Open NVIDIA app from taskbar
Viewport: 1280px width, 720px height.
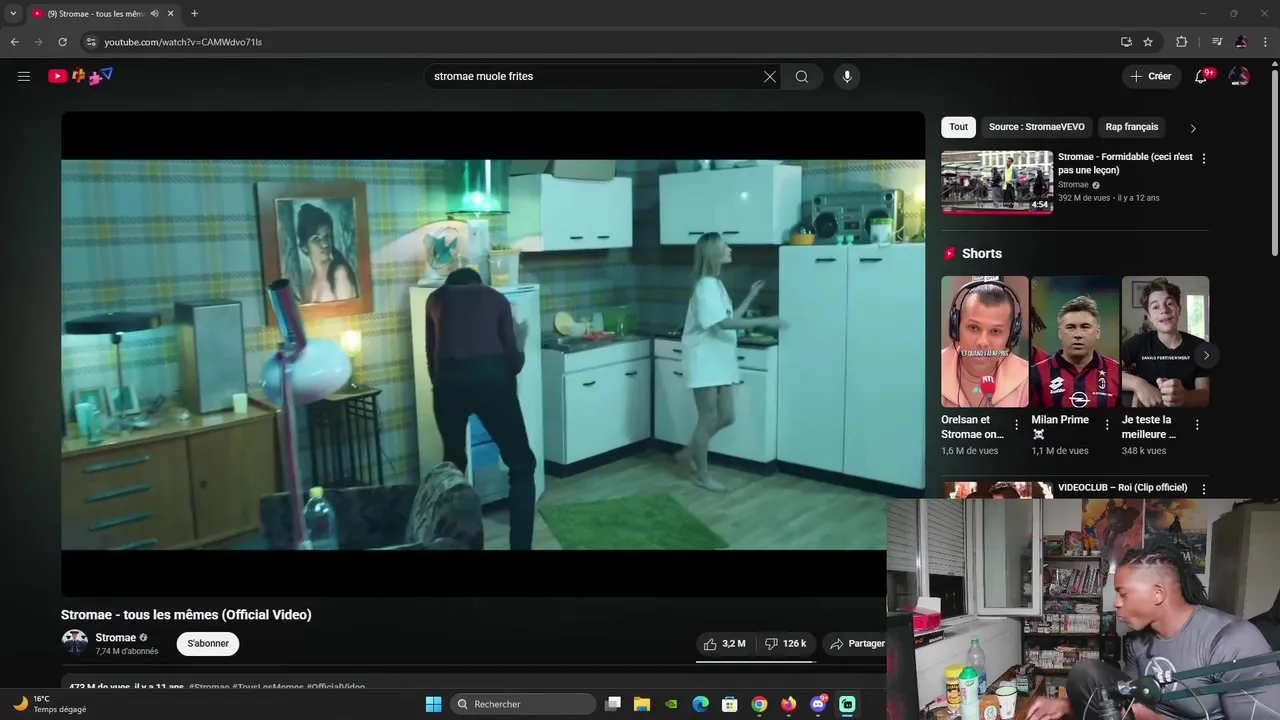click(x=671, y=704)
